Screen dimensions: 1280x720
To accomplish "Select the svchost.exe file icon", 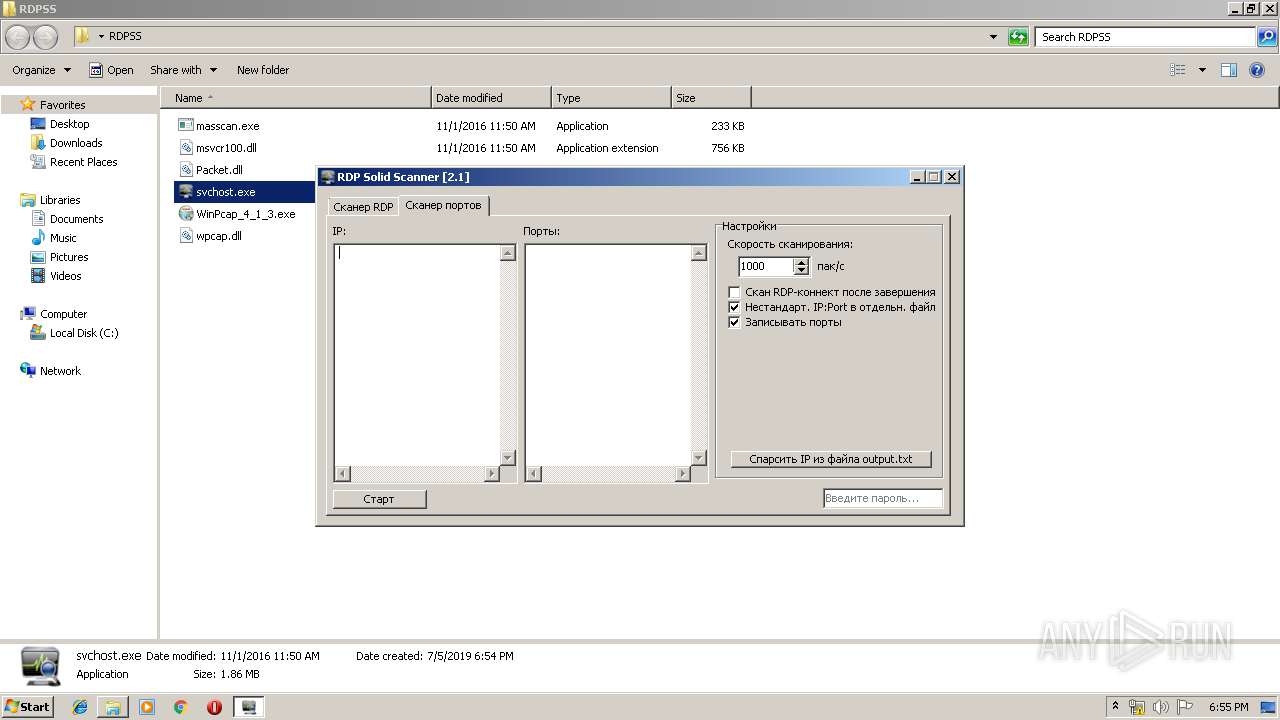I will (x=185, y=192).
